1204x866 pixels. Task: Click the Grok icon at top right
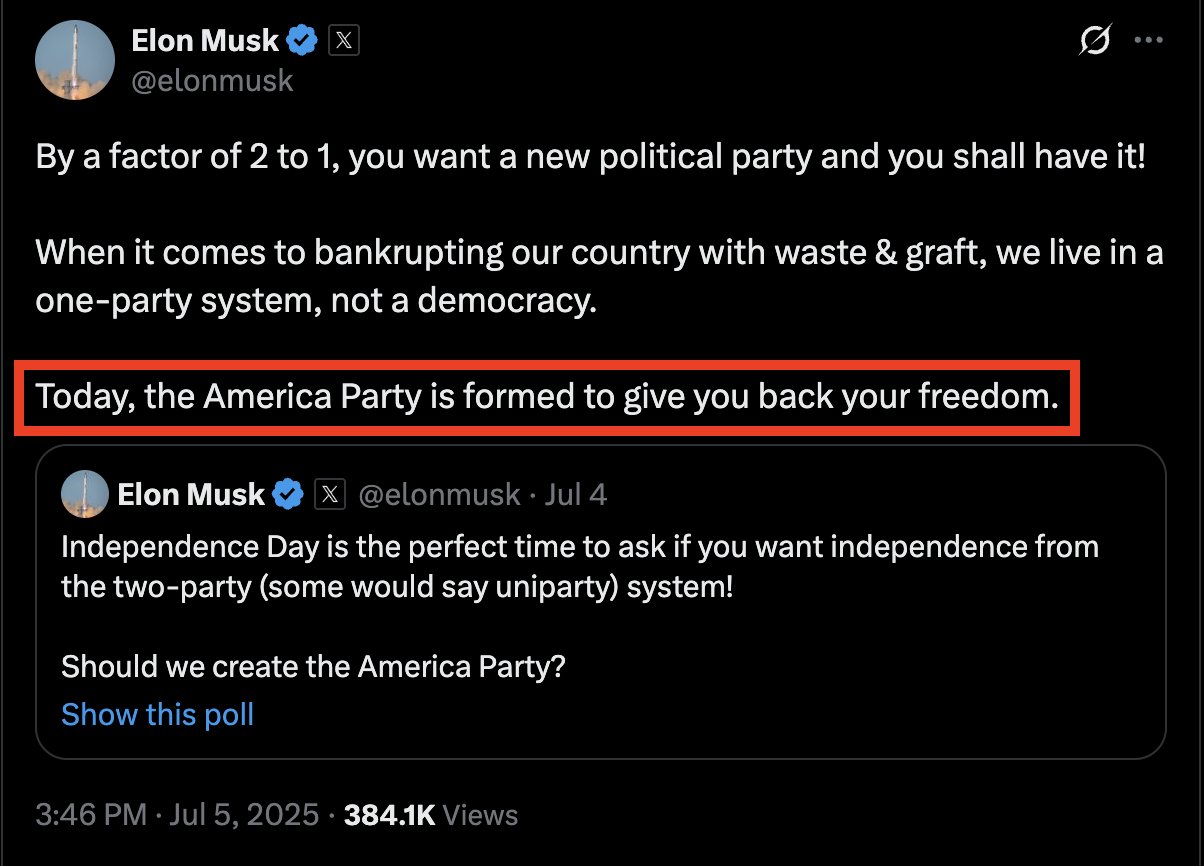1096,41
